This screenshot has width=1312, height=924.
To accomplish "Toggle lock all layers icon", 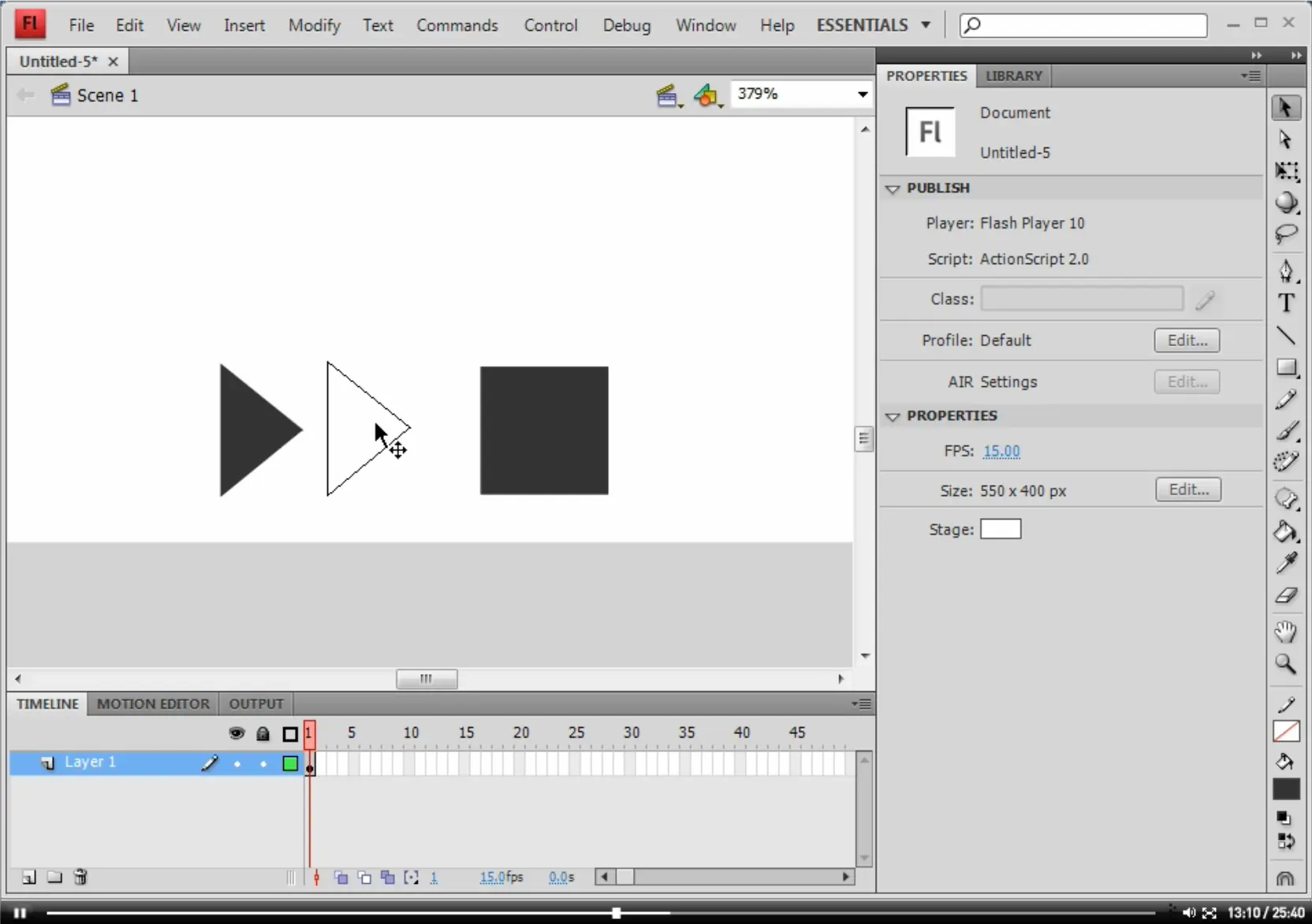I will click(263, 734).
